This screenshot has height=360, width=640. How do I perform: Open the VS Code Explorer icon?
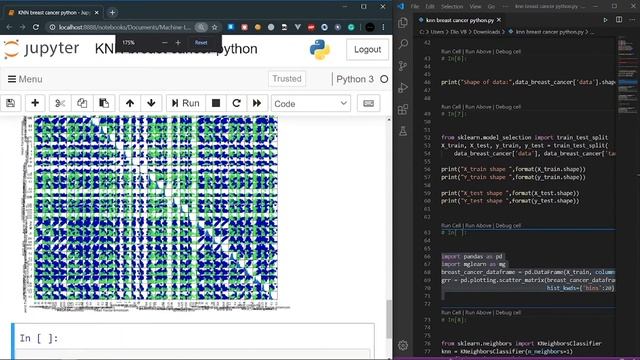[403, 22]
